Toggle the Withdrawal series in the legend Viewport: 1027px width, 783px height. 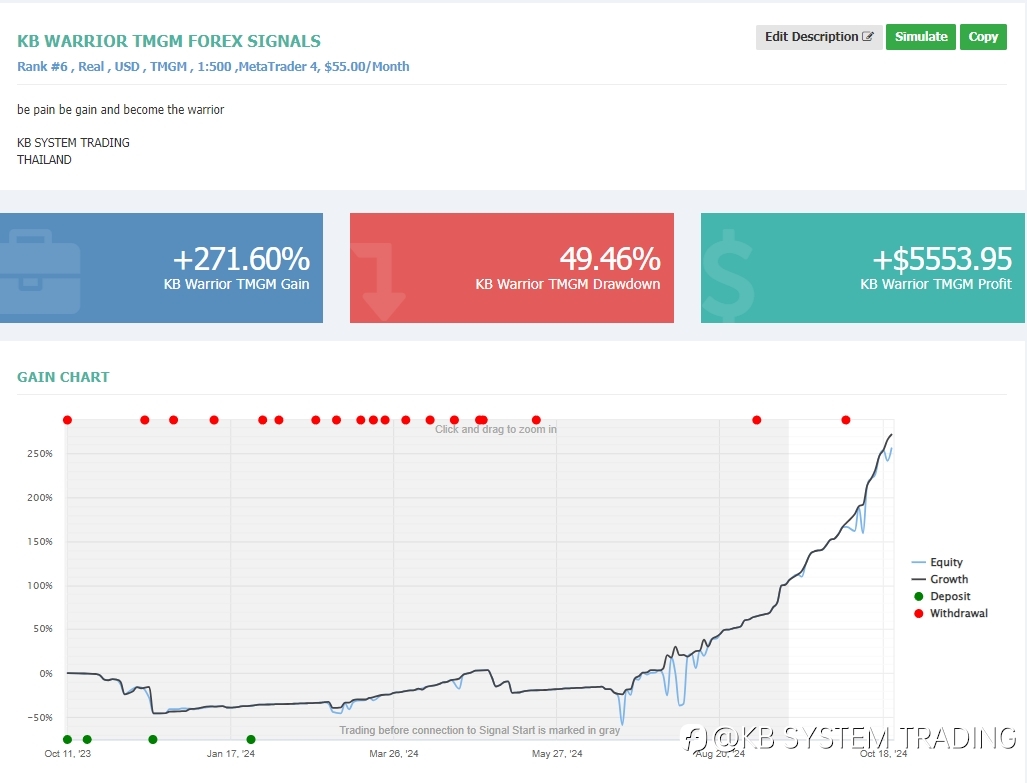950,613
